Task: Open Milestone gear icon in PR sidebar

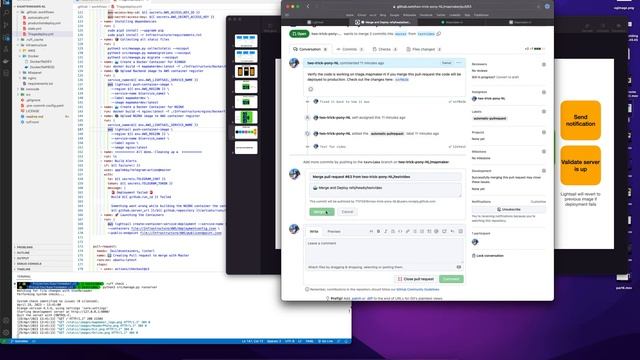Action: point(544,151)
